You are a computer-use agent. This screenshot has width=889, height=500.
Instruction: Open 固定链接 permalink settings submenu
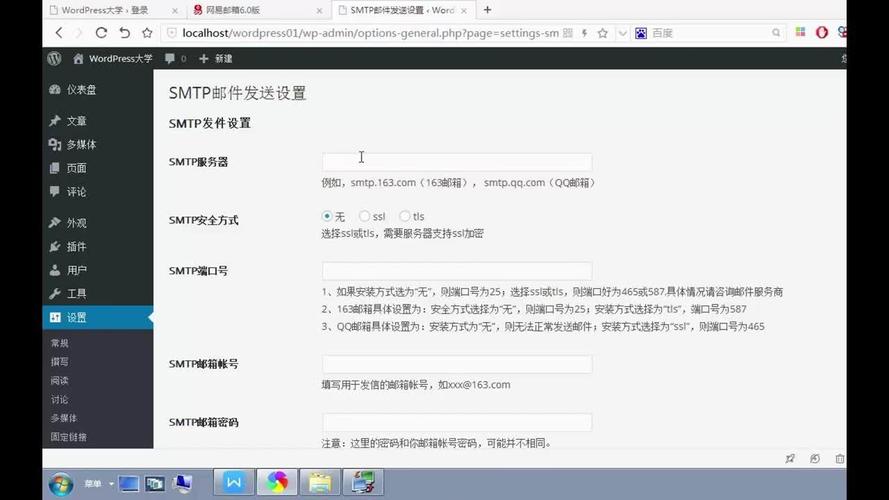(69, 437)
